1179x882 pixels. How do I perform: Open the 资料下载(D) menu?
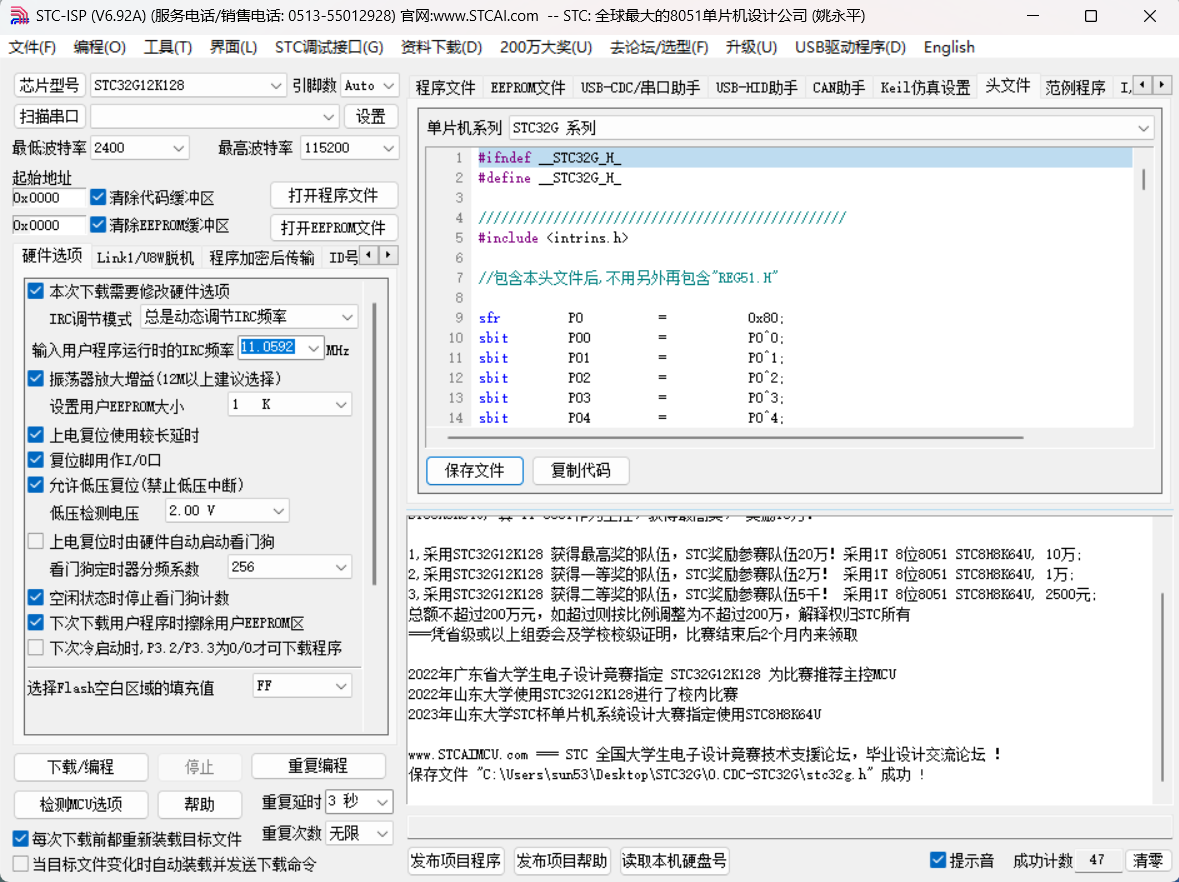coord(441,47)
